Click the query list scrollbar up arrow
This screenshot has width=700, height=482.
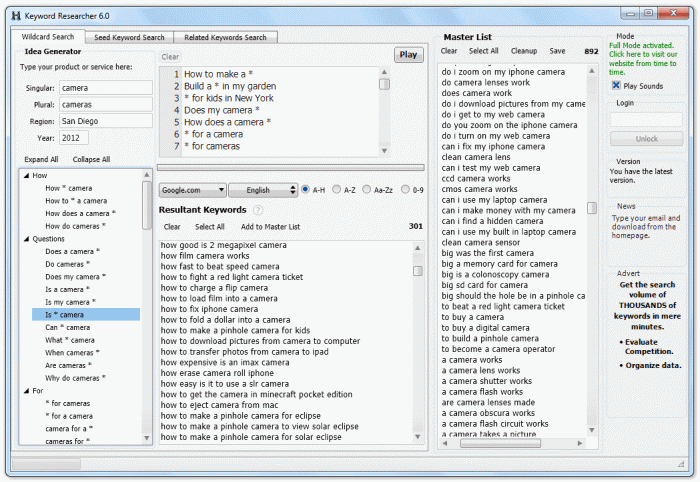tap(384, 72)
